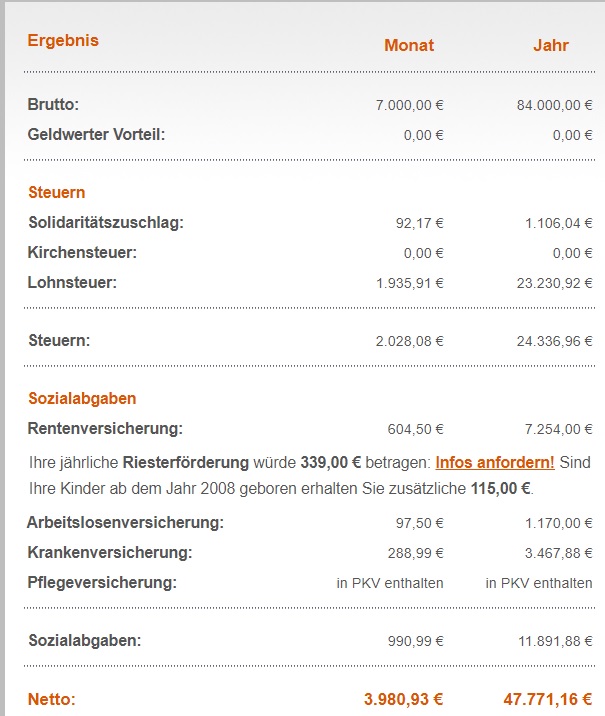Select the Monat column header
The image size is (605, 716).
pyautogui.click(x=409, y=45)
